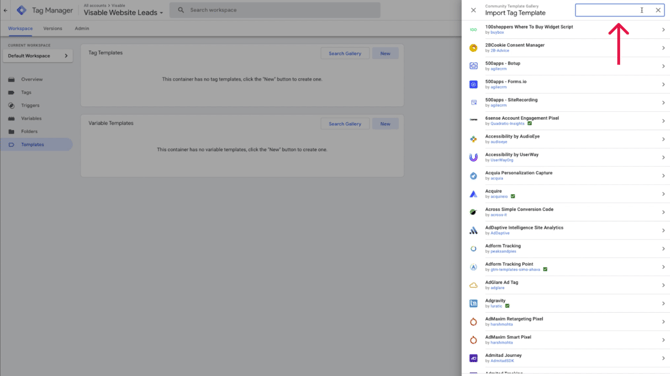The image size is (670, 376).
Task: Click the magnifier icon in workspace search
Action: [181, 10]
